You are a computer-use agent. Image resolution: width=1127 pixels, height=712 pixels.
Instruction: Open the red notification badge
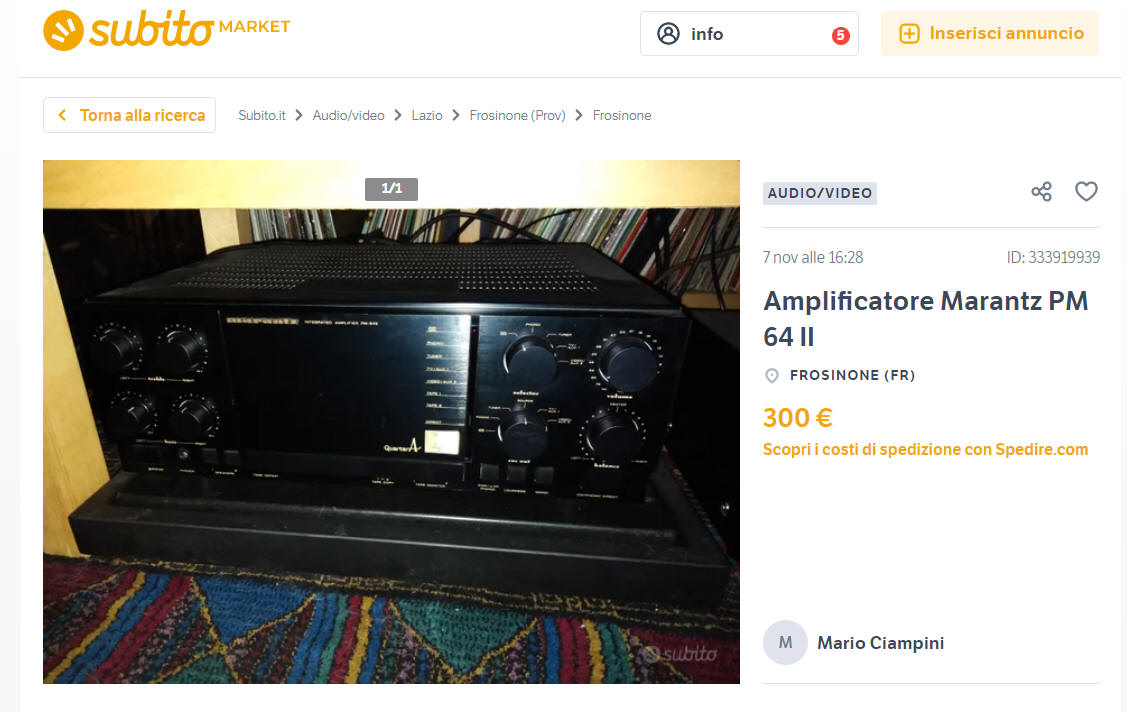pos(840,35)
